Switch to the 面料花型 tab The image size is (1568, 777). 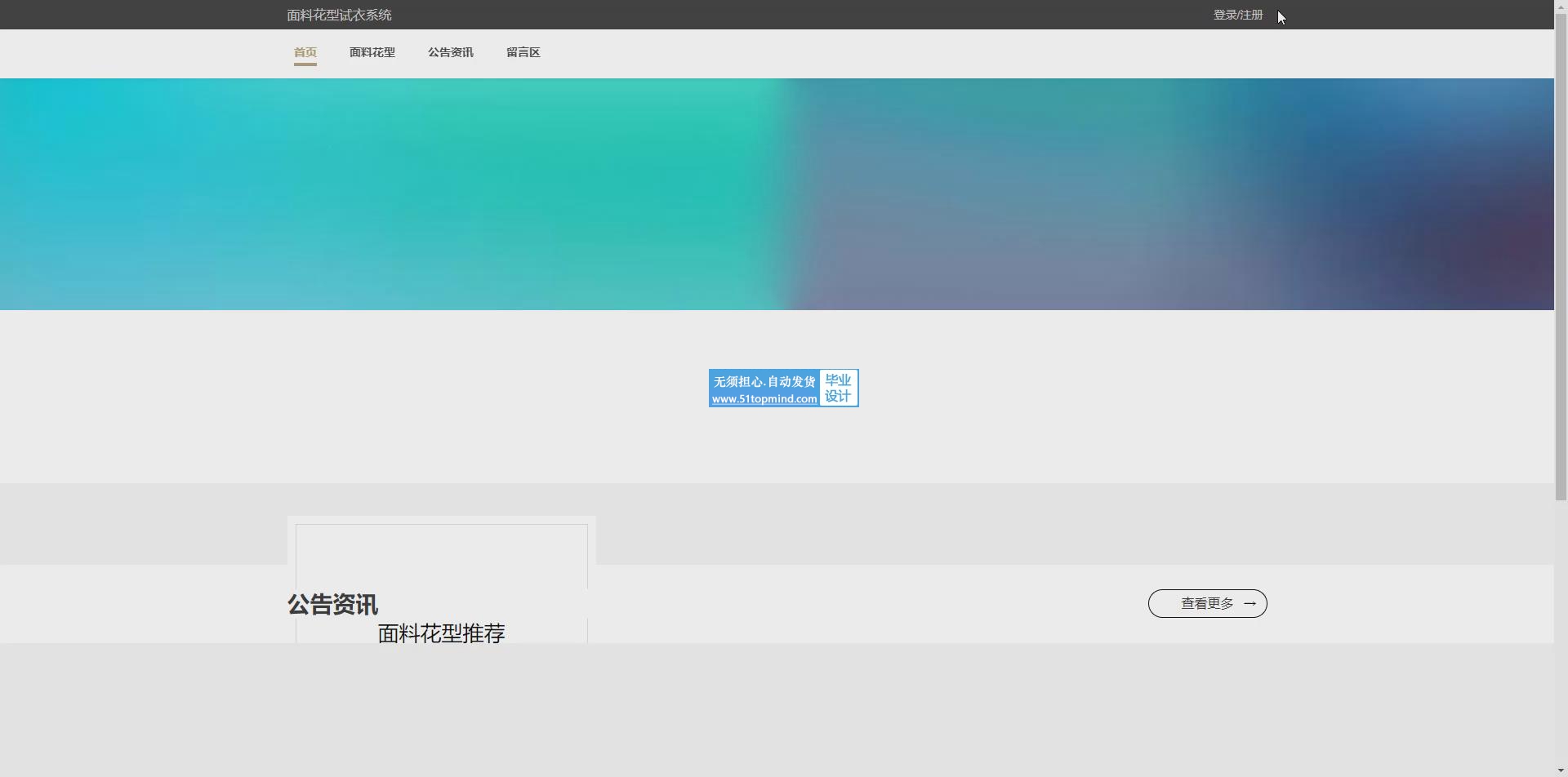(x=372, y=52)
